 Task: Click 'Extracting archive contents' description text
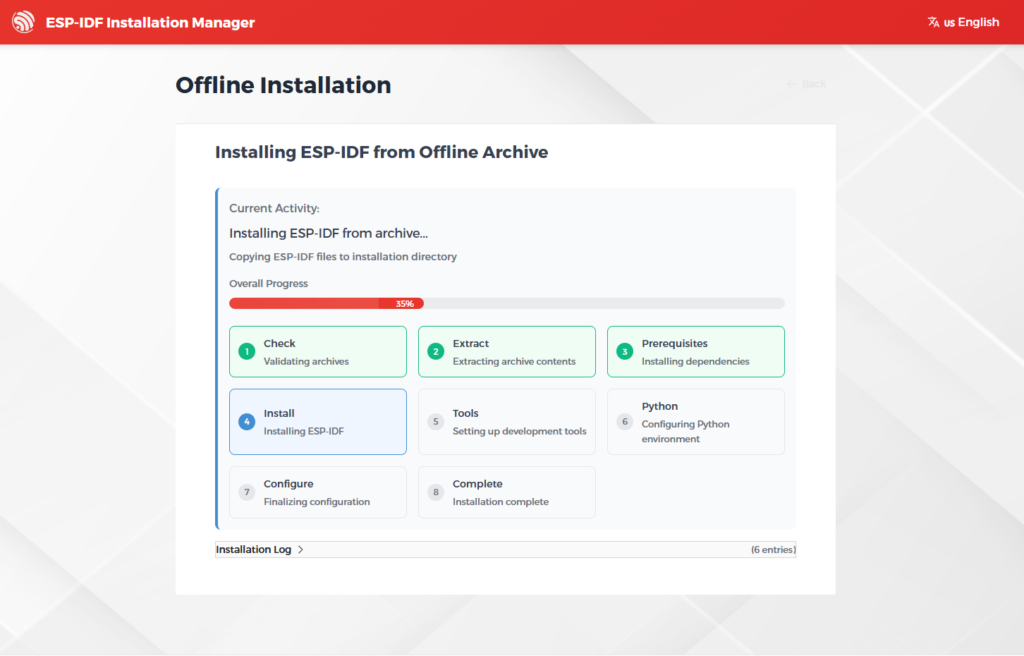point(514,361)
